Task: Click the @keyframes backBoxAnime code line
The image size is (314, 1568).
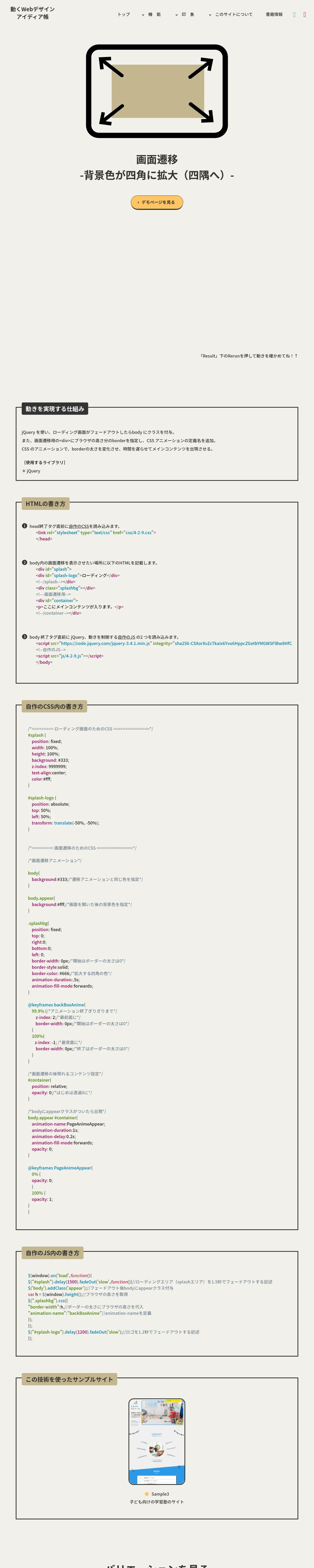Action: pyautogui.click(x=57, y=1005)
